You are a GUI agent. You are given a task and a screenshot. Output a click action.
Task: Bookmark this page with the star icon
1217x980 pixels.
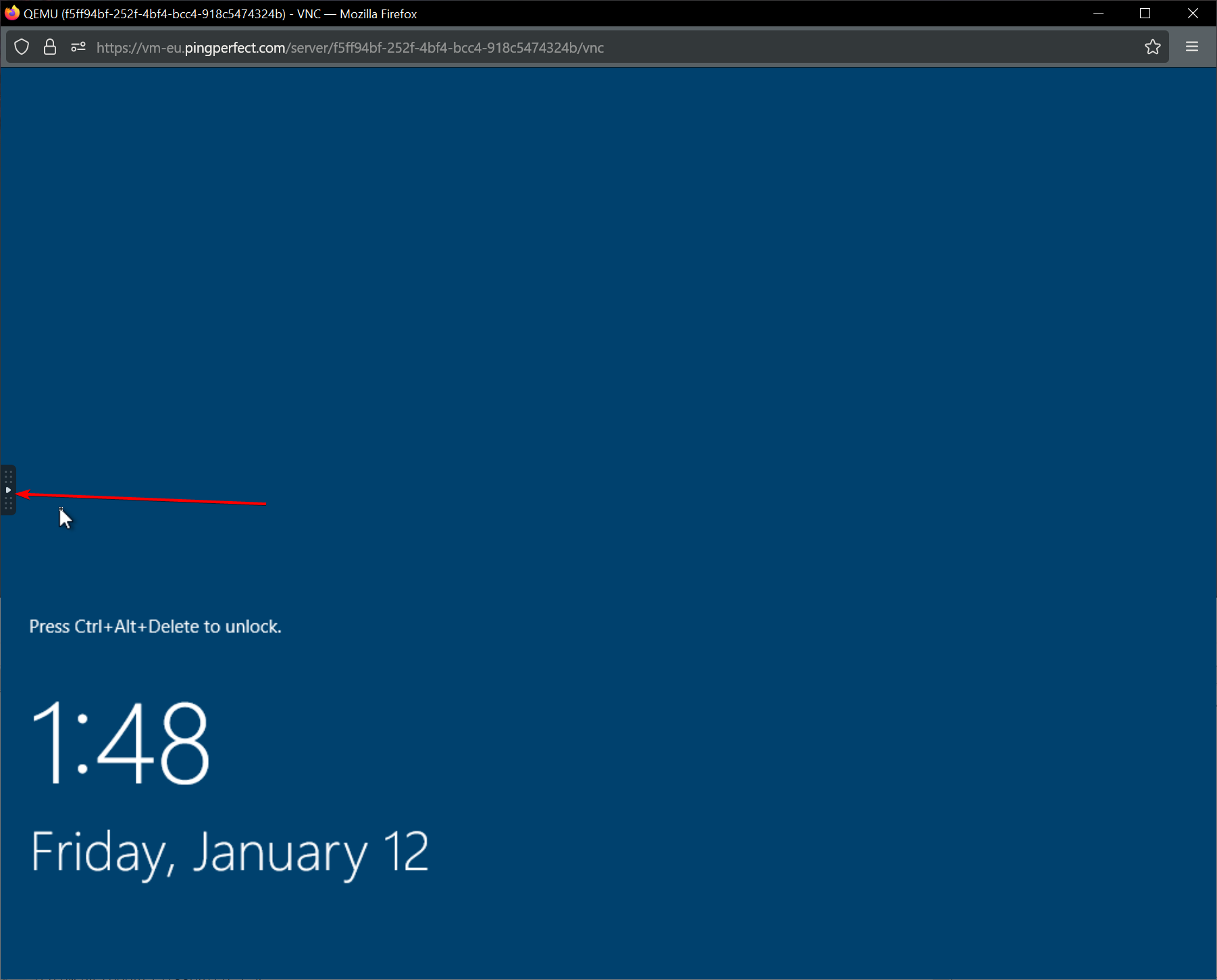point(1152,47)
